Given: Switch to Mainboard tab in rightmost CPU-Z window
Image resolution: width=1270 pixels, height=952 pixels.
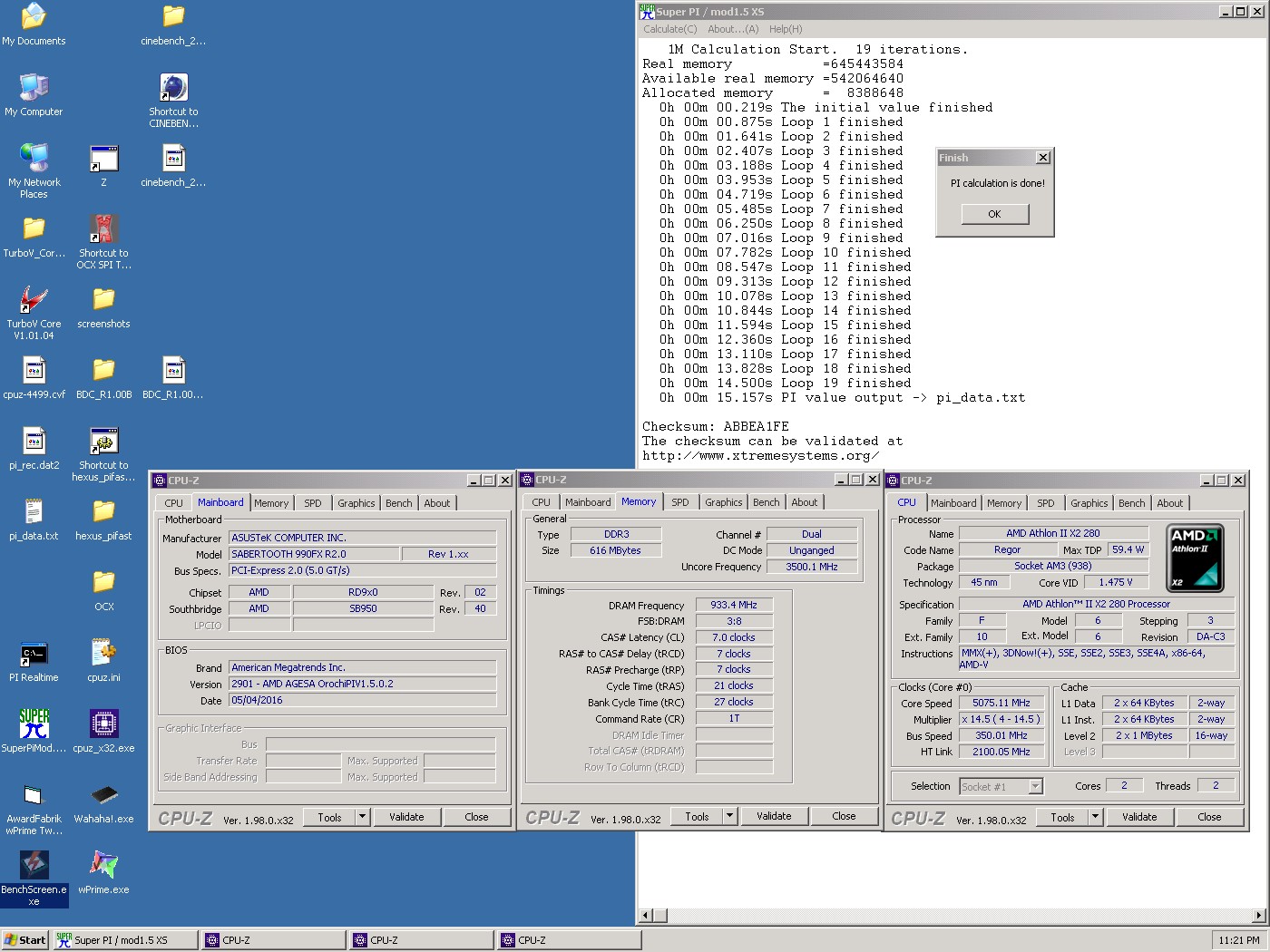Looking at the screenshot, I should [953, 503].
